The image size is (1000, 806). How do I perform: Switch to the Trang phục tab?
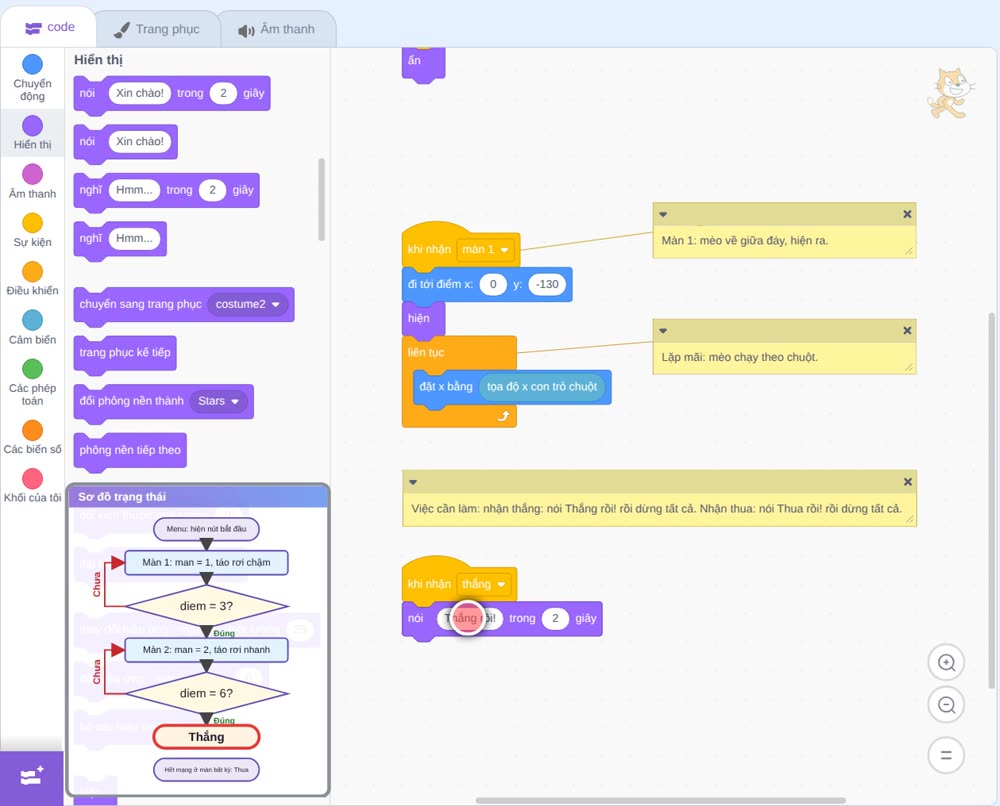click(x=157, y=29)
